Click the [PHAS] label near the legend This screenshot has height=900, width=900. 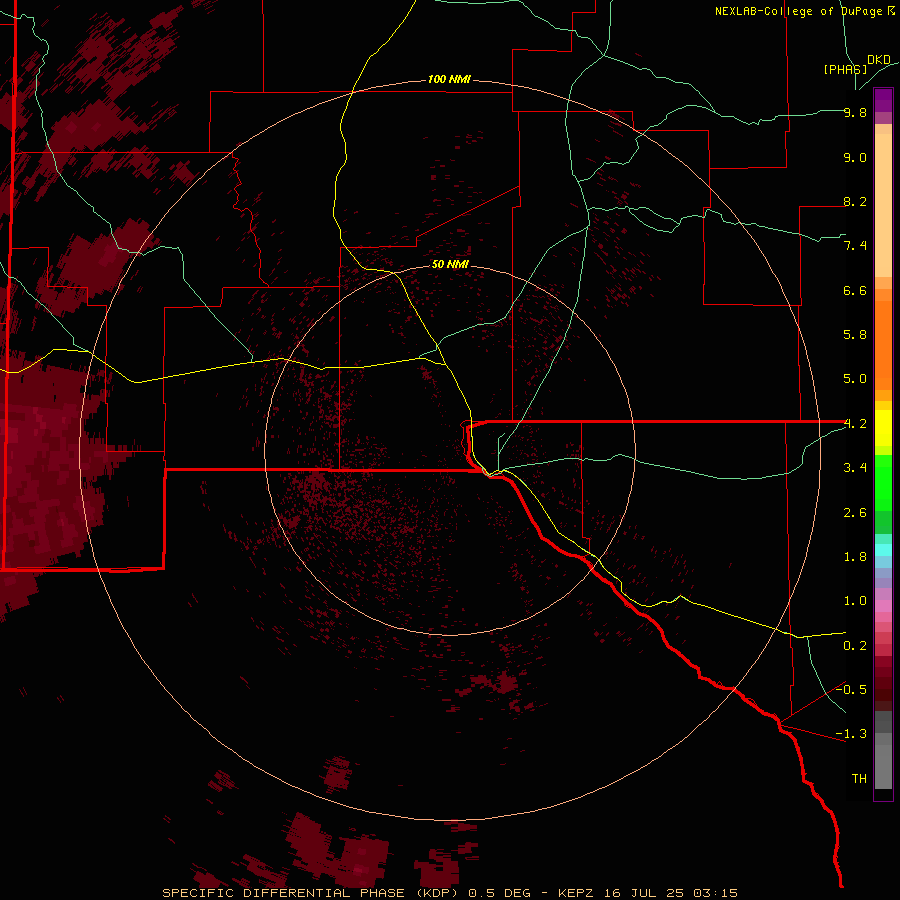coord(845,69)
